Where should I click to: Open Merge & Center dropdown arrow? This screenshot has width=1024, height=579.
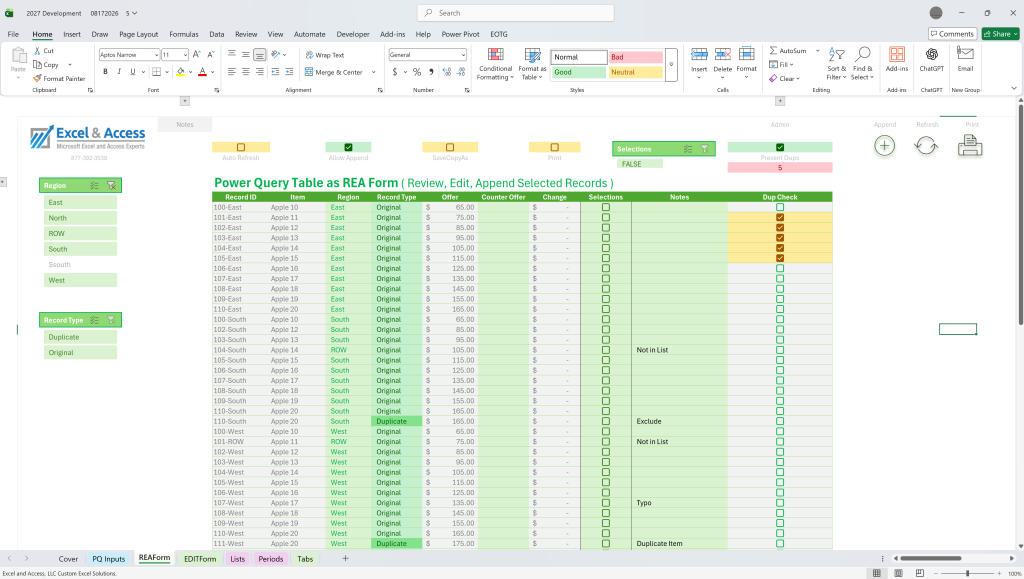tap(374, 72)
